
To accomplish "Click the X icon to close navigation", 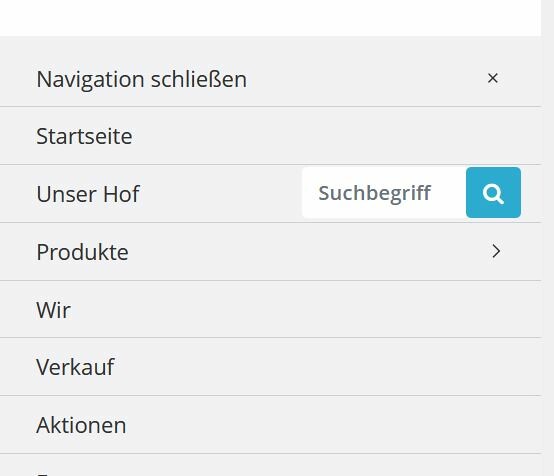I will pyautogui.click(x=493, y=78).
